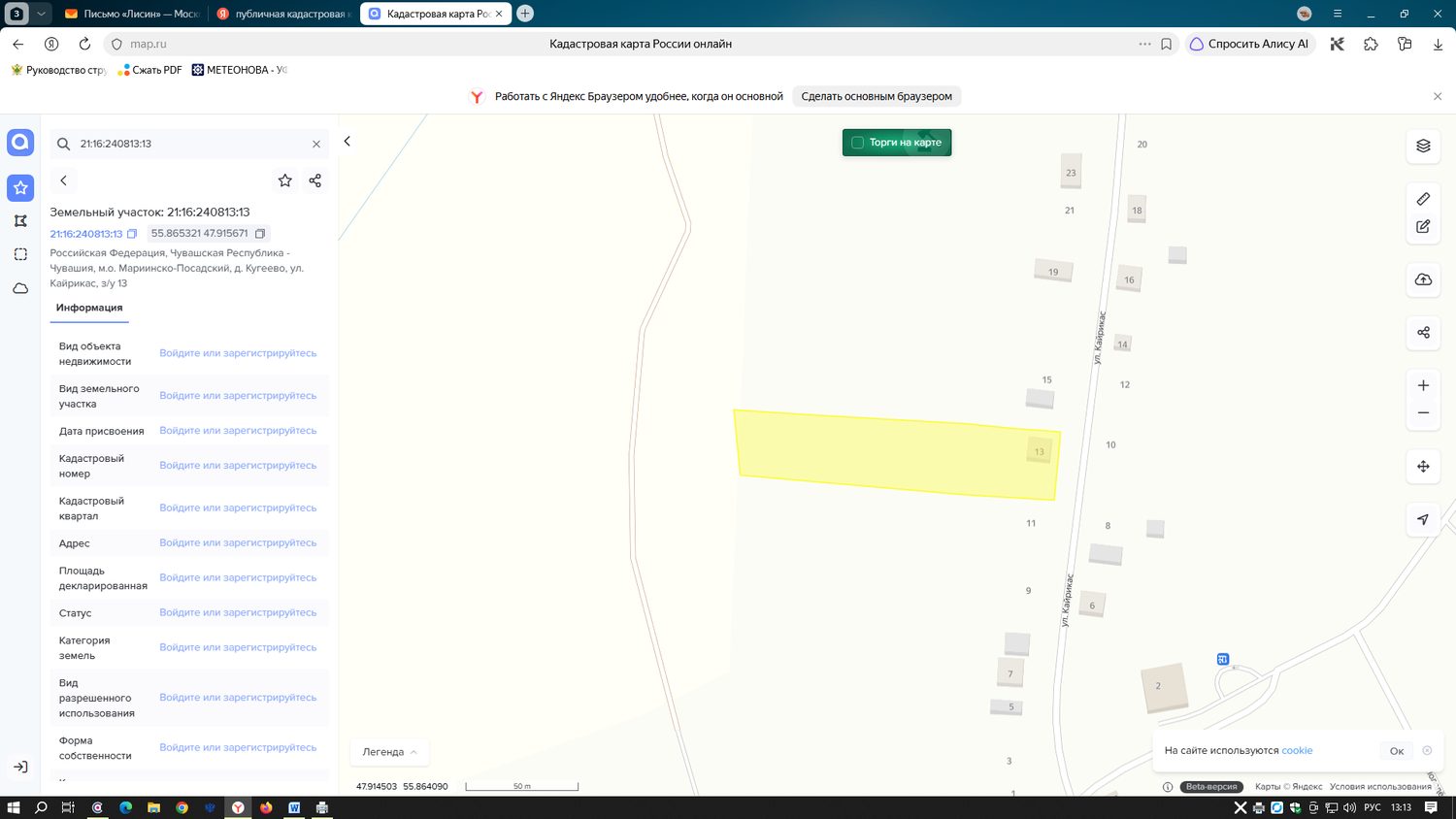This screenshot has width=1456, height=819.
Task: Select the highlighted yellow parcel on map
Action: pyautogui.click(x=896, y=455)
